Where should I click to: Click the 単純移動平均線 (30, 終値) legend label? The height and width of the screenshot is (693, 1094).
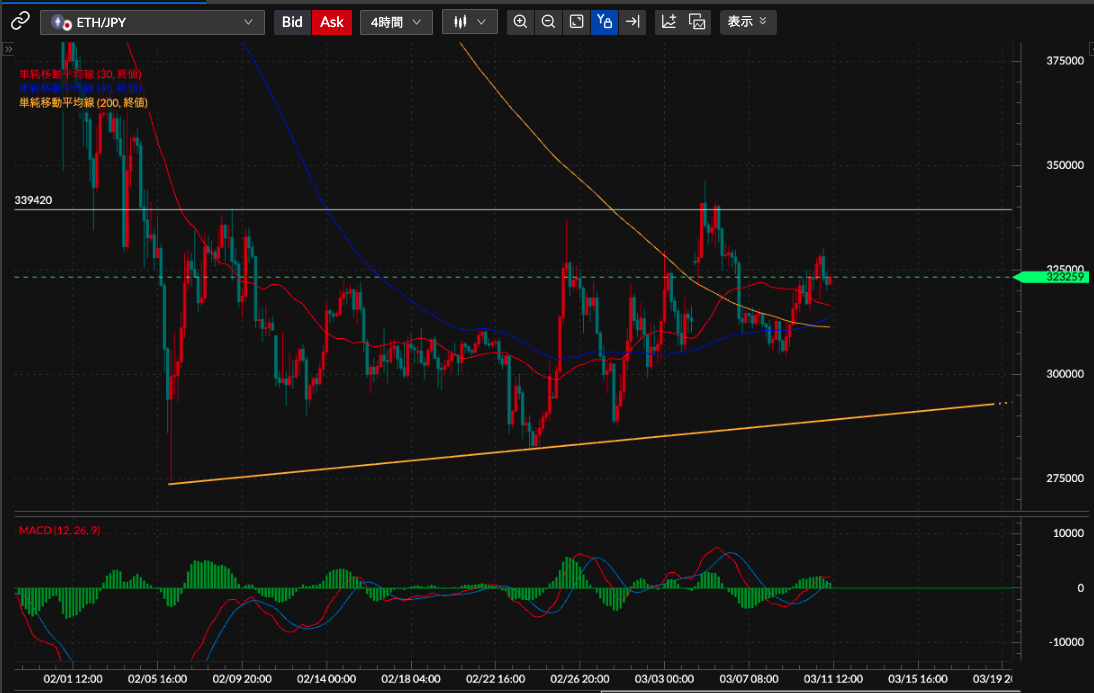(x=80, y=74)
